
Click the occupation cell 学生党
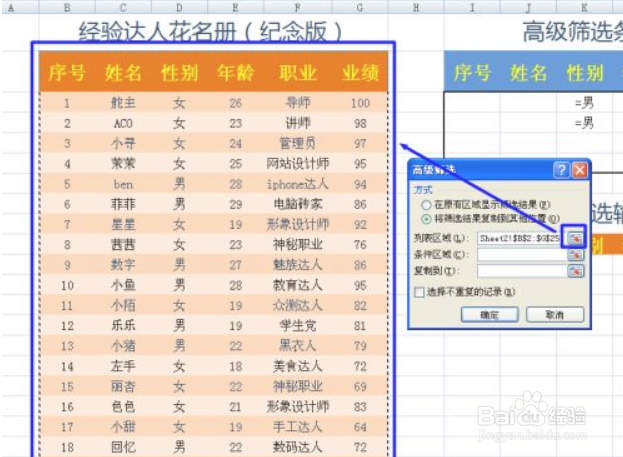point(298,326)
